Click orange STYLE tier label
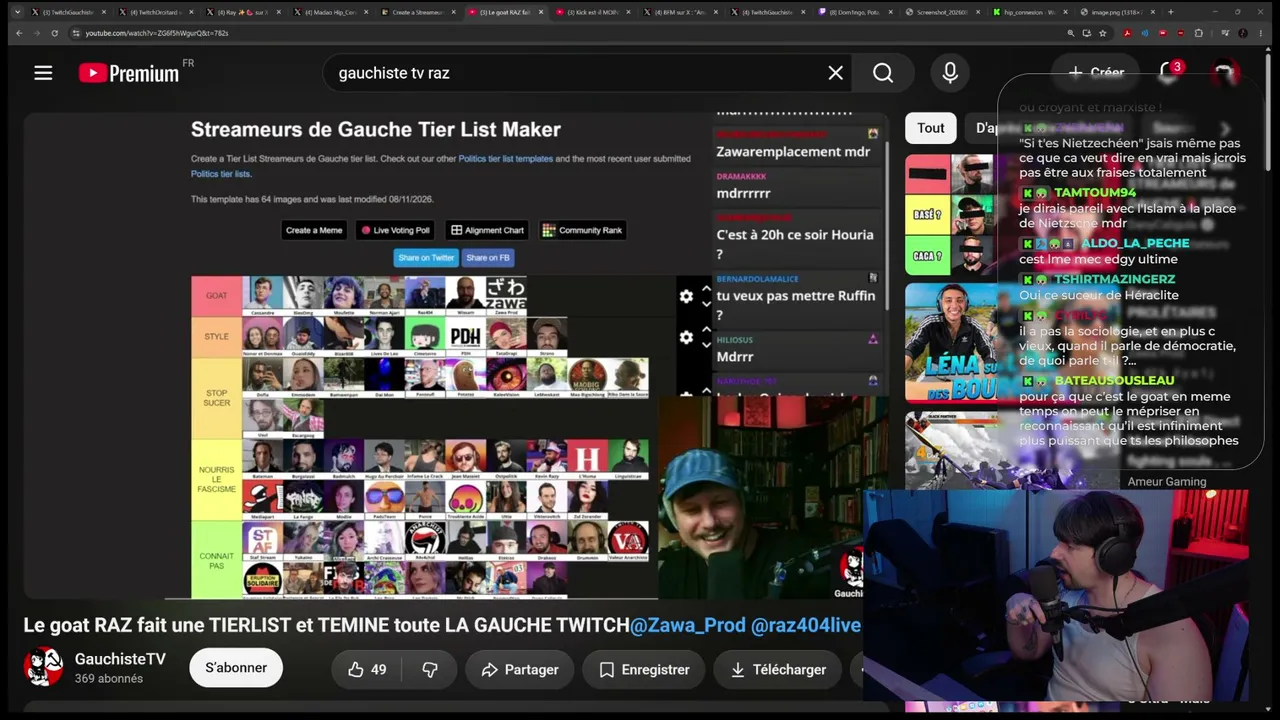The height and width of the screenshot is (720, 1280). coord(216,337)
